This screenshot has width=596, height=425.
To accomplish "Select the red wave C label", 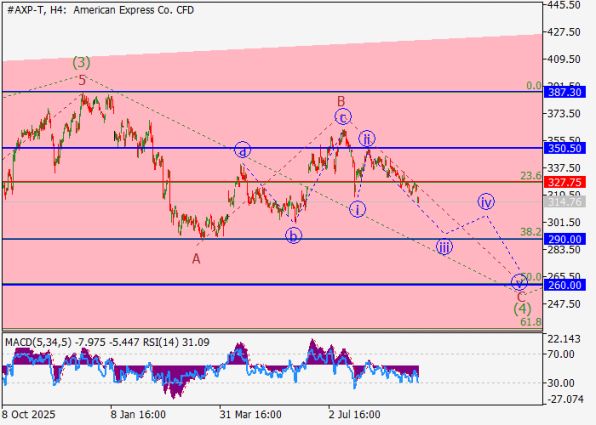I will point(522,297).
